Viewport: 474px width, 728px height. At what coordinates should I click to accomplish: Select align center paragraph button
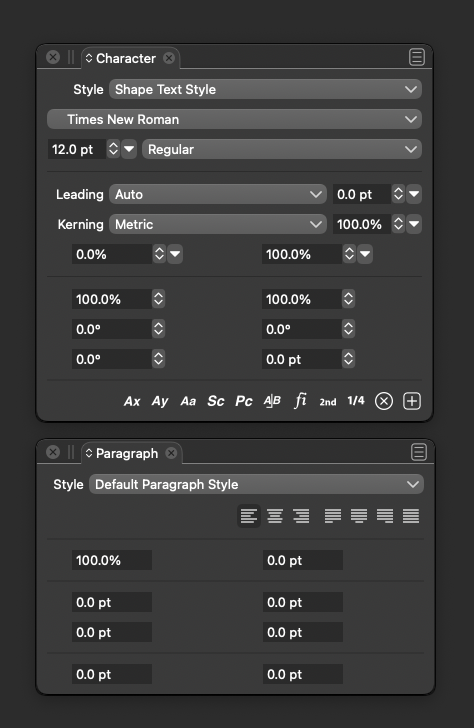(275, 516)
